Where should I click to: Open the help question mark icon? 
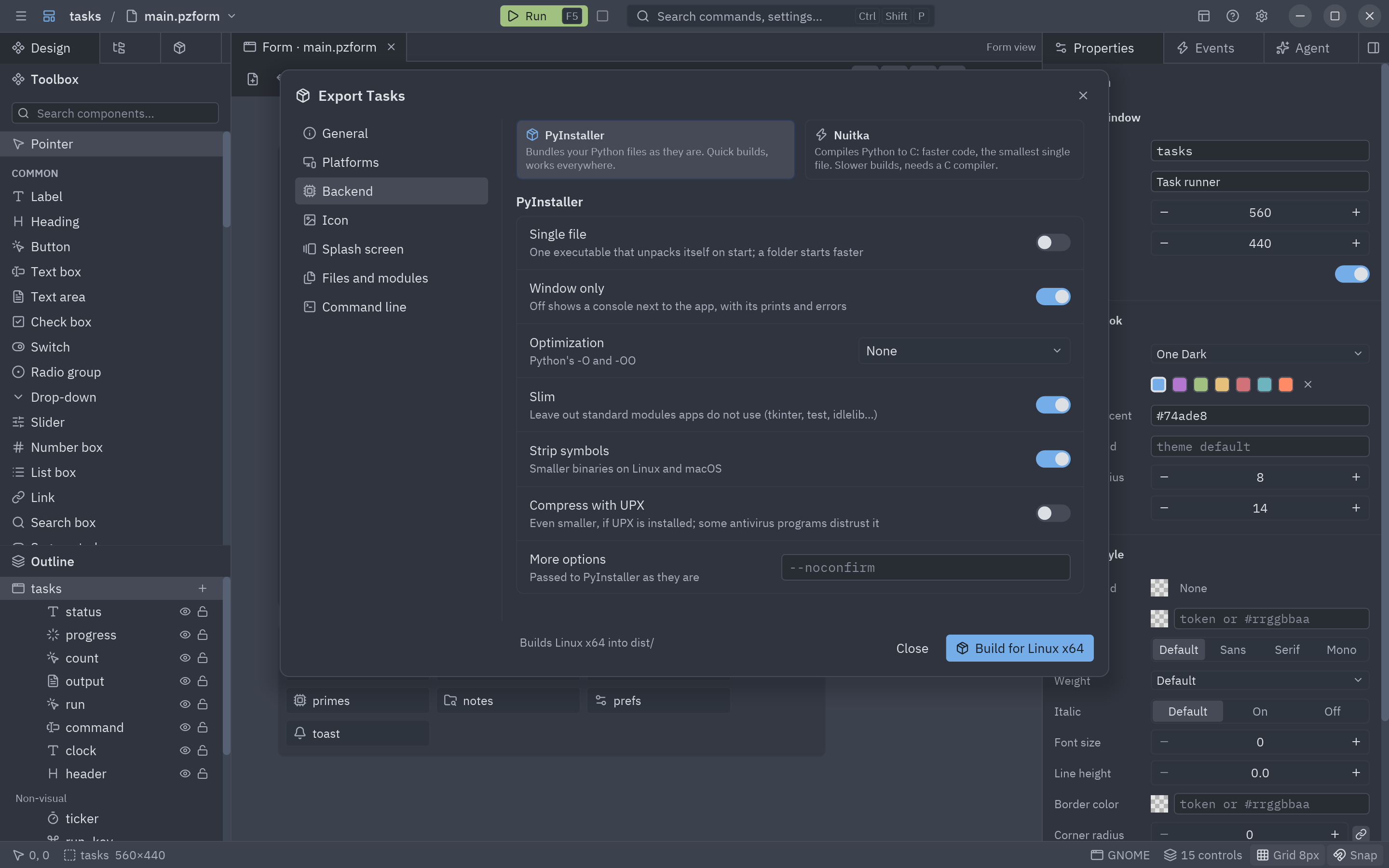tap(1232, 16)
